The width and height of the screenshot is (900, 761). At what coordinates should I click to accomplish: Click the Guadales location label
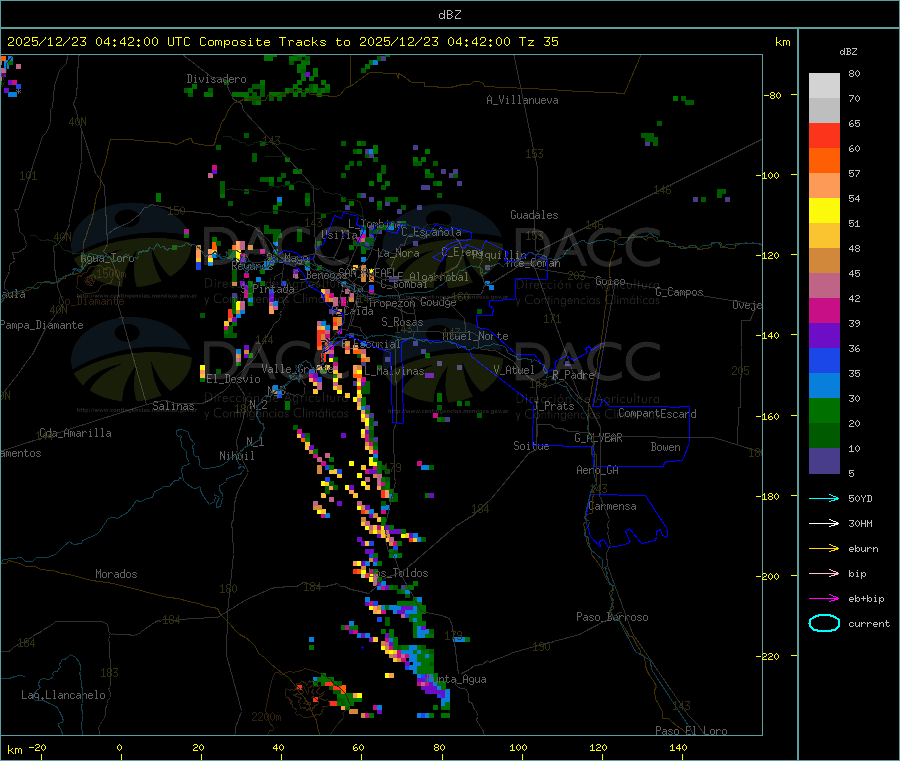pos(534,215)
